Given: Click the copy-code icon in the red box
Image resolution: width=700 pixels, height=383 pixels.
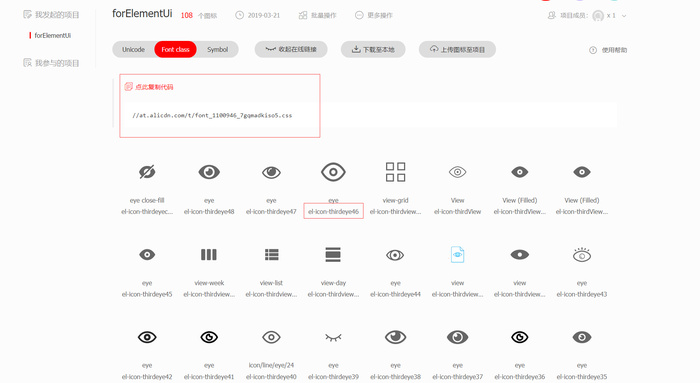Looking at the screenshot, I should coord(129,87).
